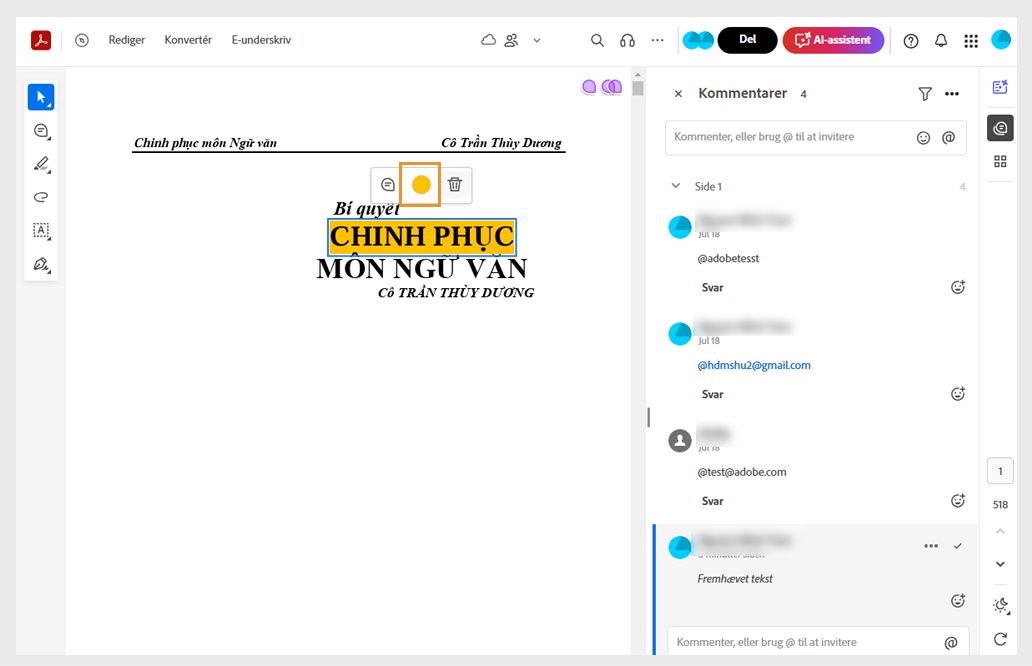Image resolution: width=1032 pixels, height=666 pixels.
Task: Open the Rediger menu
Action: [126, 40]
